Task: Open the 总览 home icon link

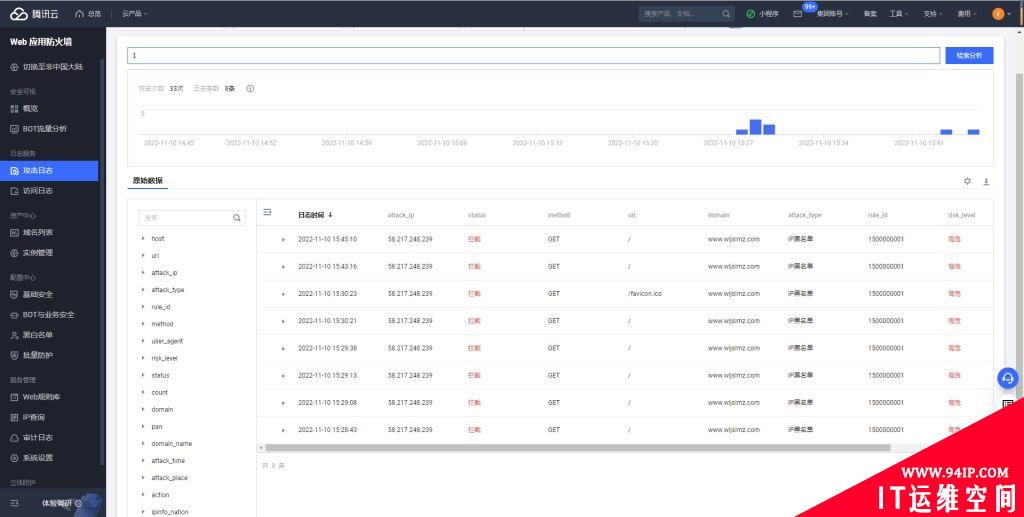Action: [x=88, y=14]
